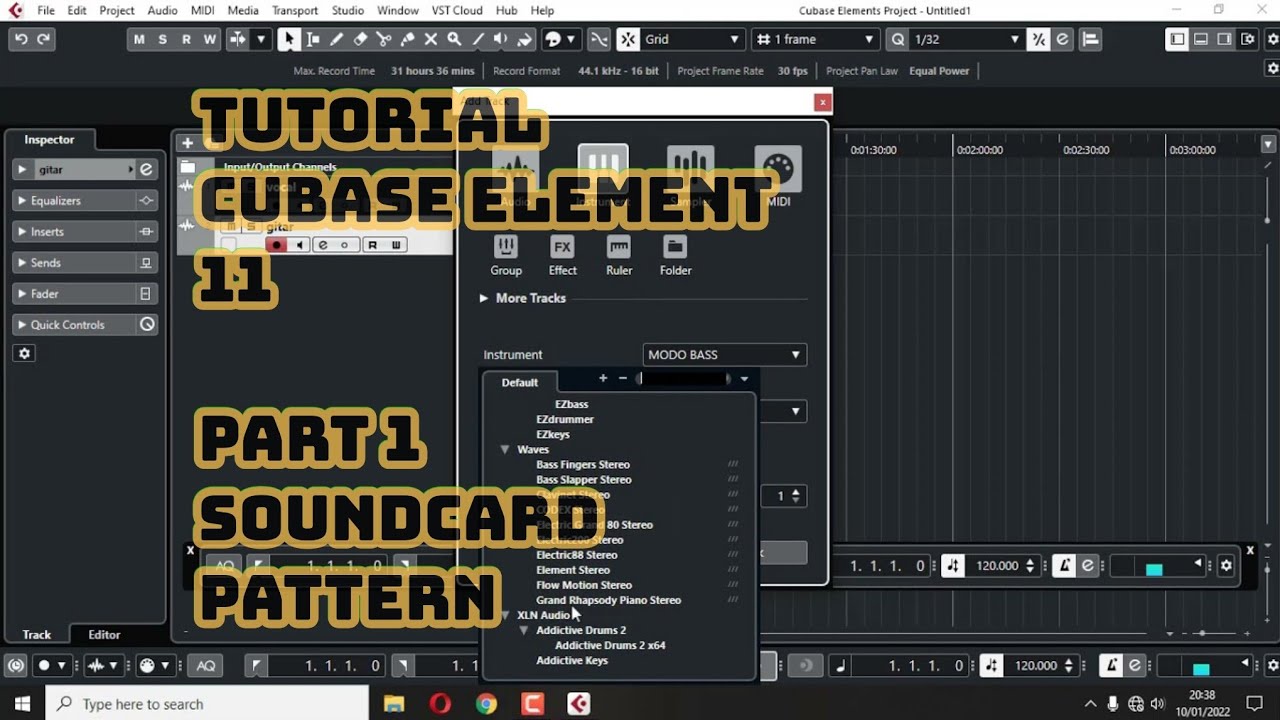Click the Undo arrow icon
The width and height of the screenshot is (1280, 720).
tap(21, 39)
